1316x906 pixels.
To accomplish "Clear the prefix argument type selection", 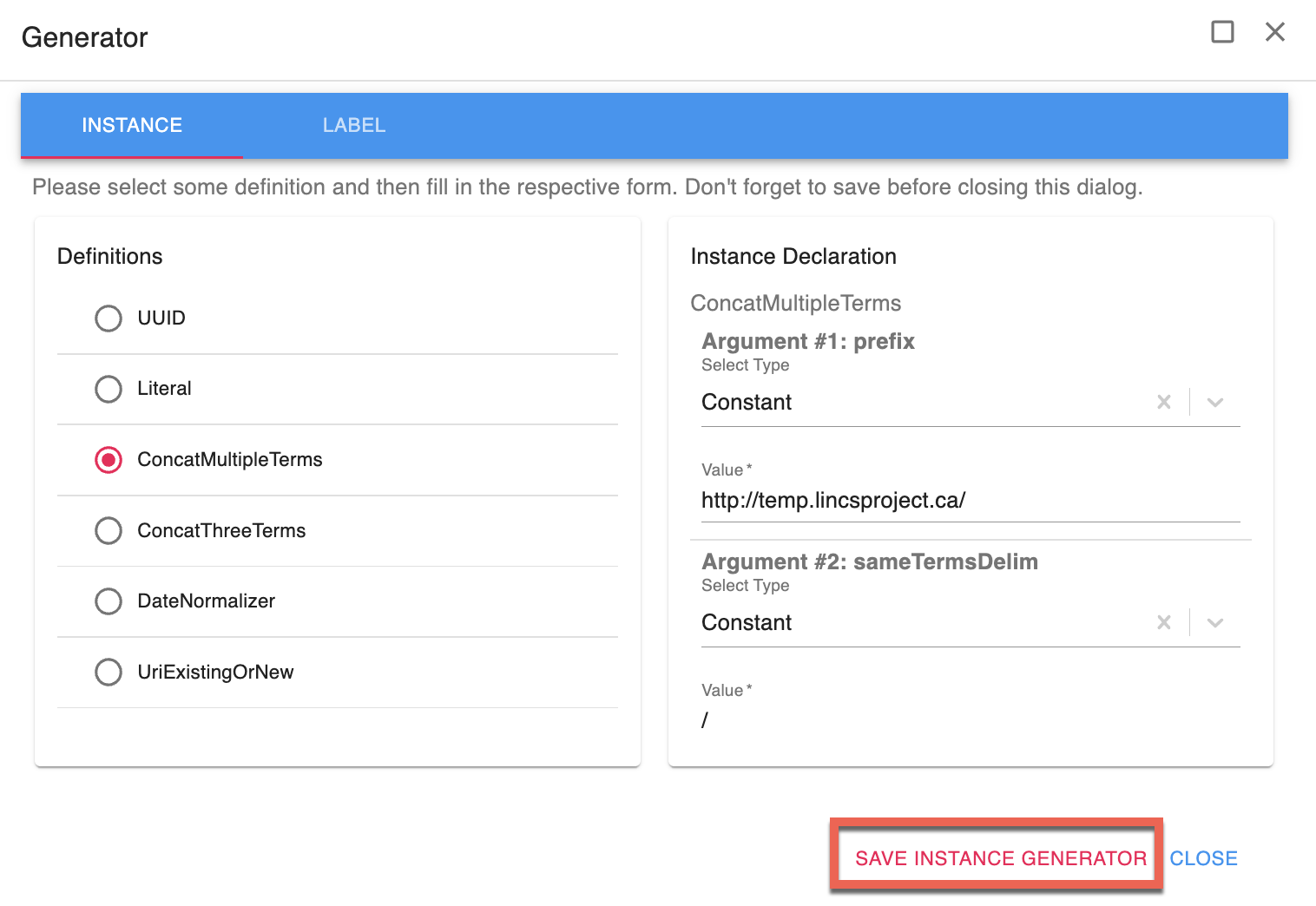I will [x=1164, y=402].
